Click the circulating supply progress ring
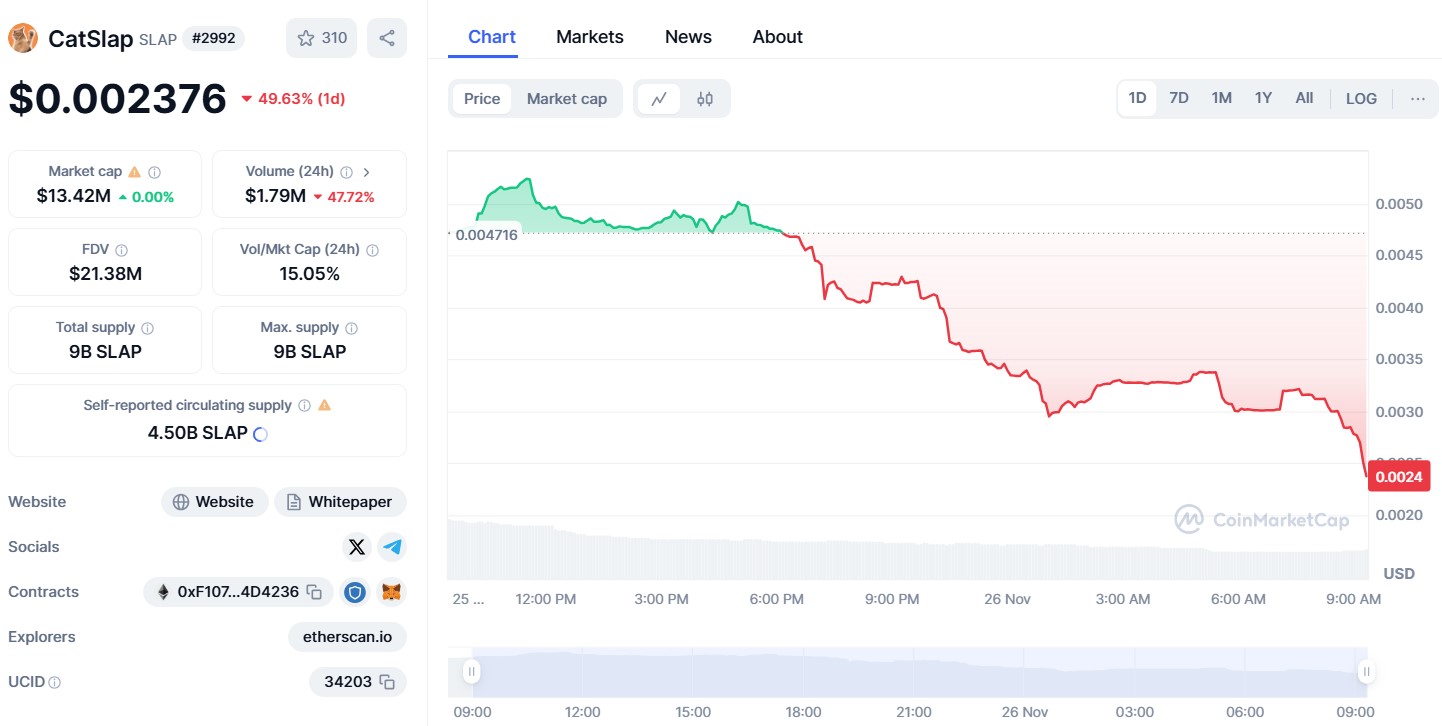The image size is (1442, 726). coord(260,434)
